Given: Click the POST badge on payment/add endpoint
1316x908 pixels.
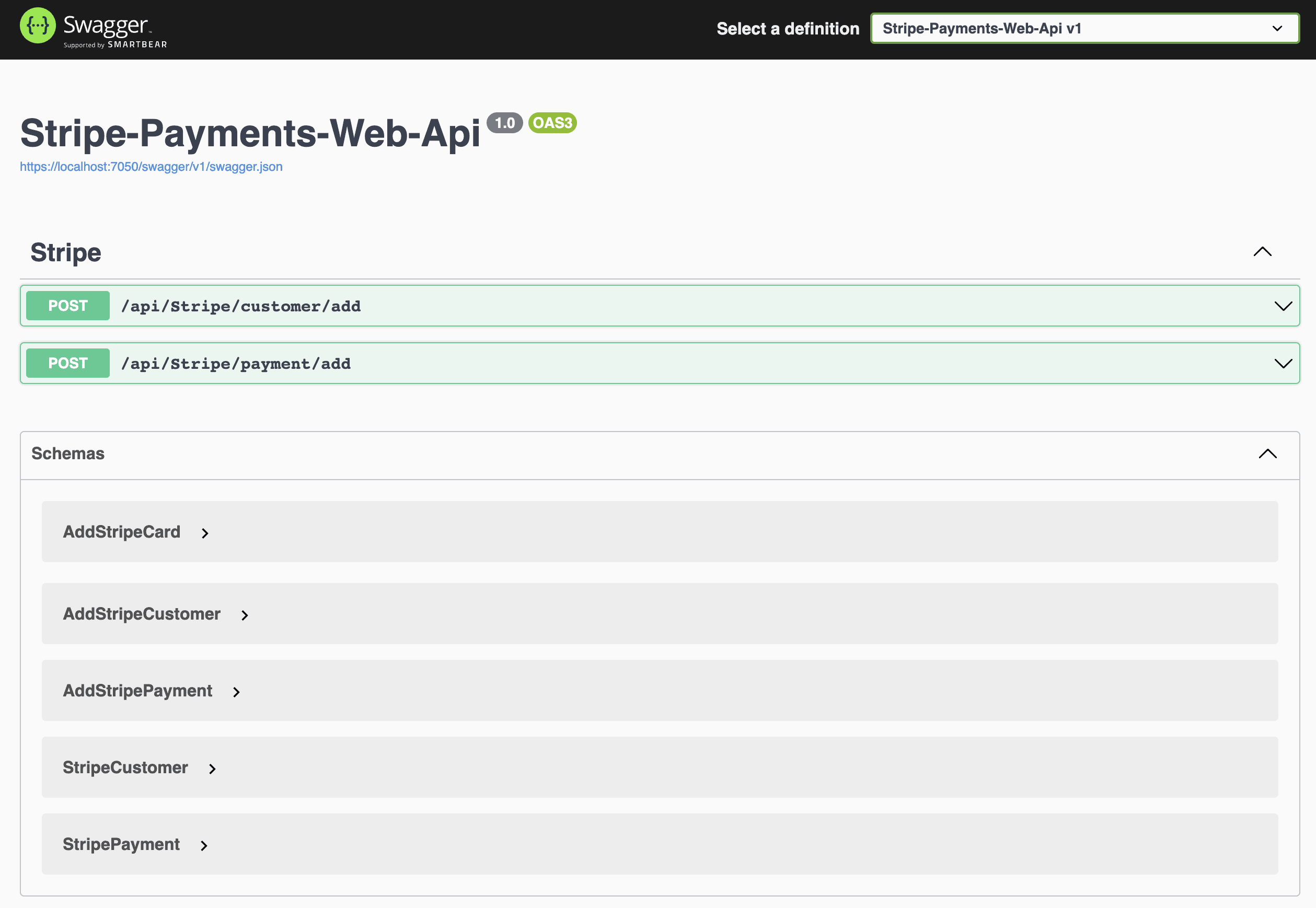Looking at the screenshot, I should coord(67,363).
